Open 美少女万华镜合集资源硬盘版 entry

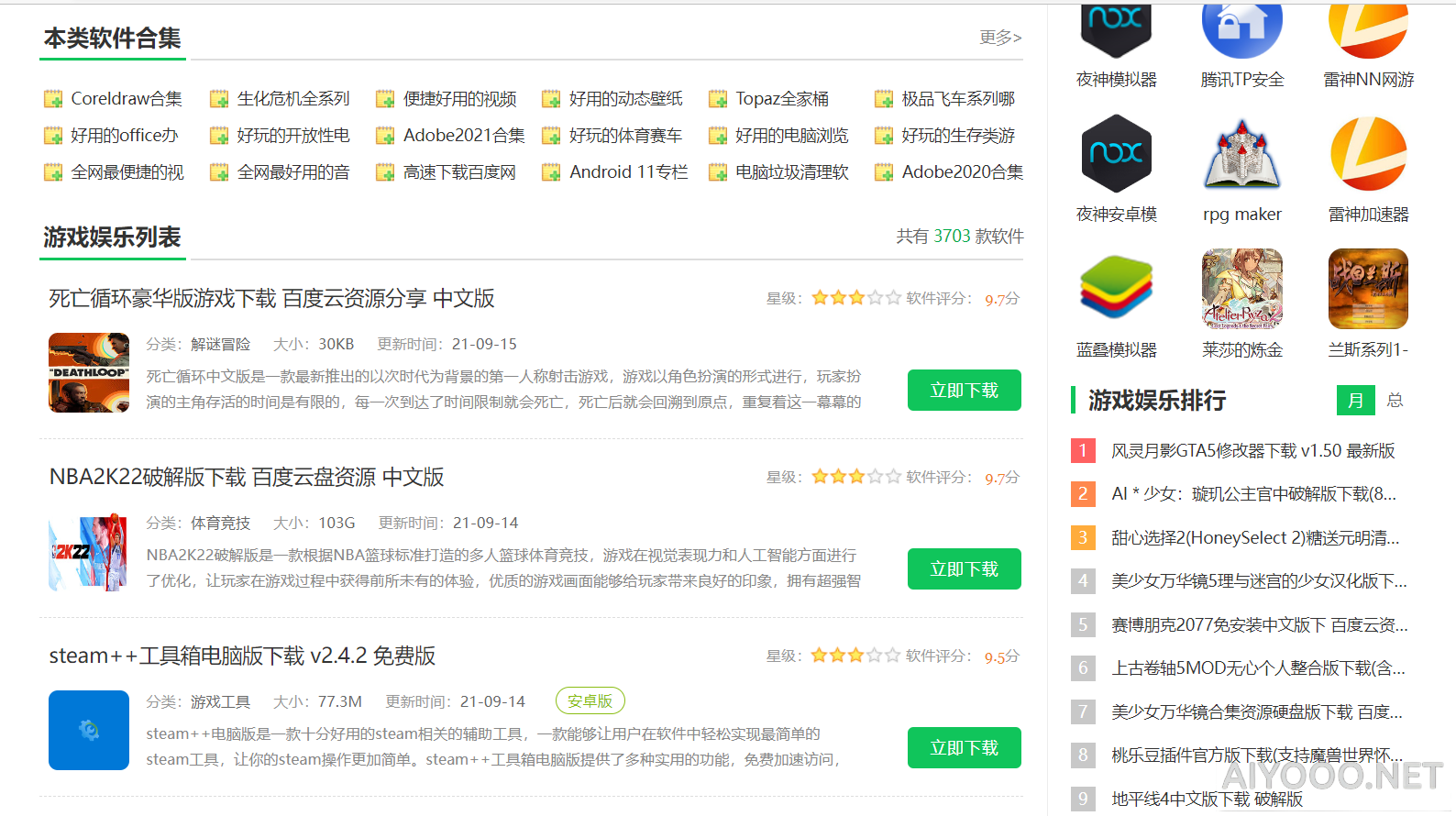(x=1257, y=712)
